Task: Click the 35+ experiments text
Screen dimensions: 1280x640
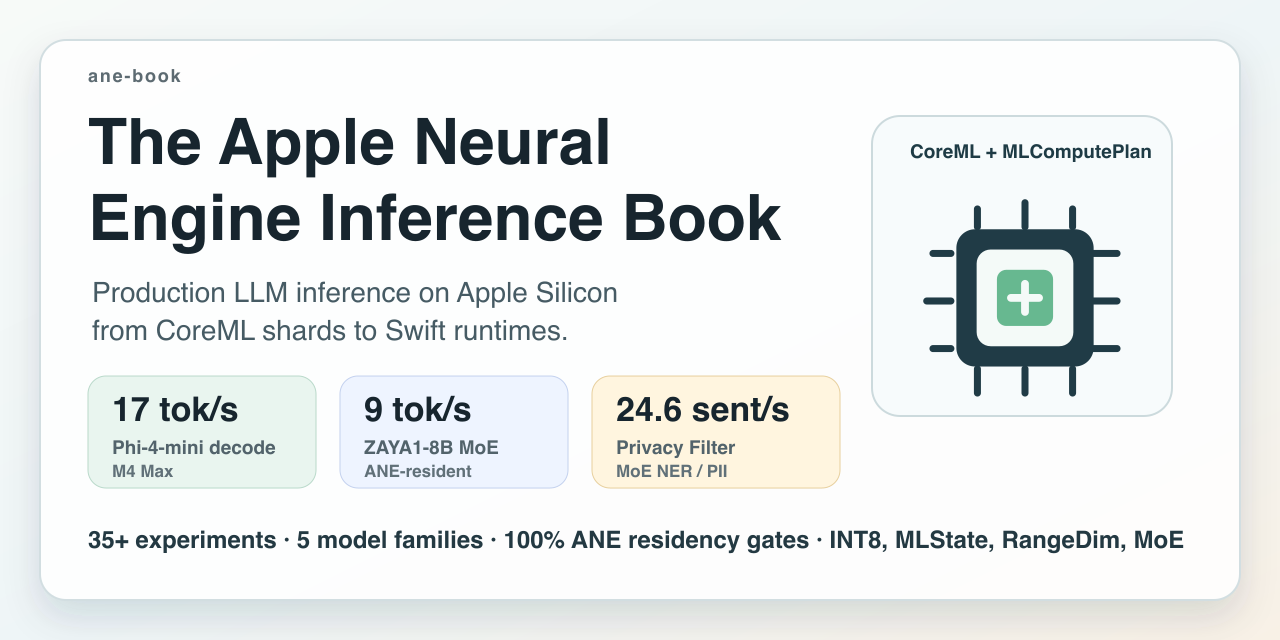Action: coord(182,541)
